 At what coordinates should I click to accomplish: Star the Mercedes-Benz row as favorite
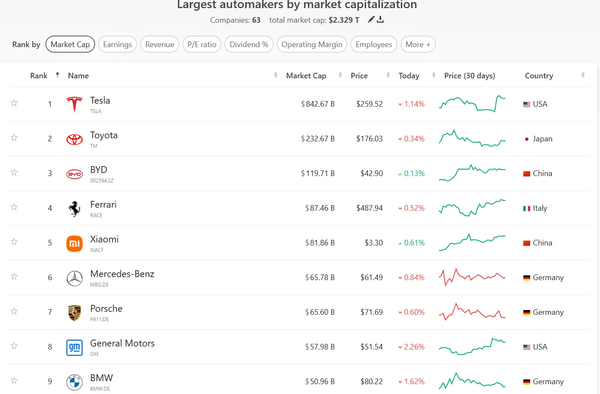click(x=14, y=276)
